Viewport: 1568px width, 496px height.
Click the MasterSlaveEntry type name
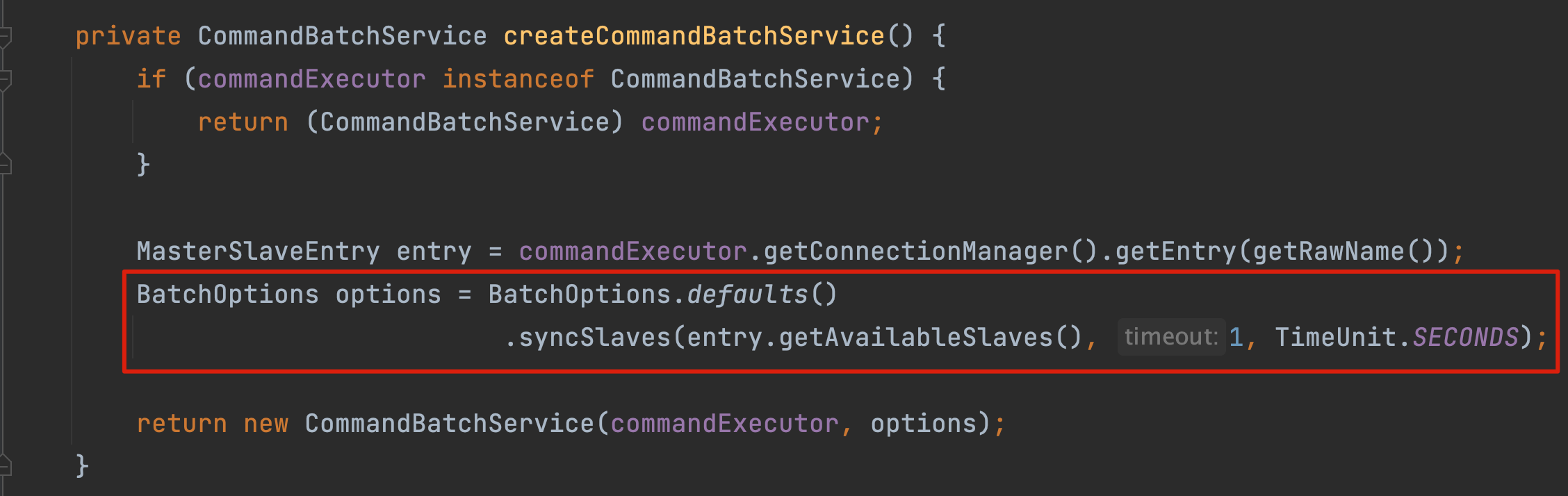(258, 251)
